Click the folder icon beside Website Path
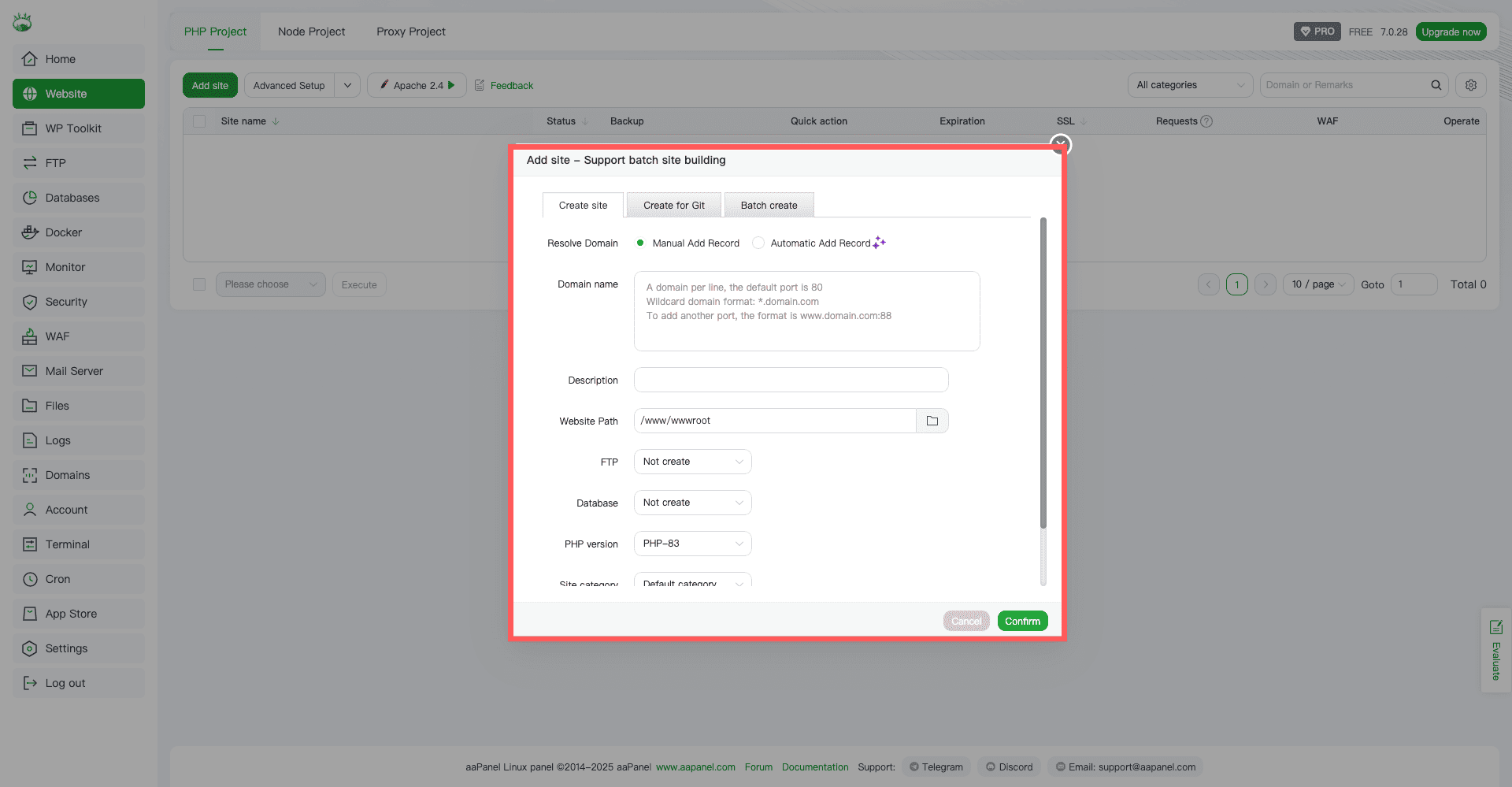Viewport: 1512px width, 787px height. (932, 421)
